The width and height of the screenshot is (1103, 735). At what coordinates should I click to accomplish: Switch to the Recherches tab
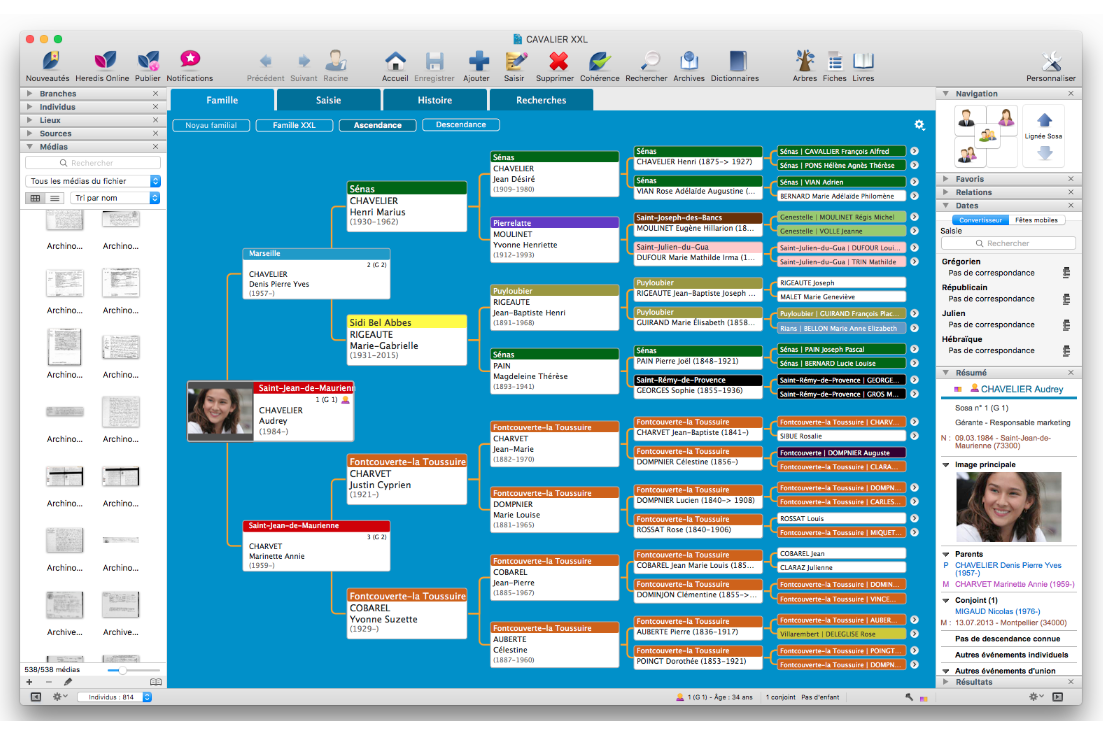click(x=541, y=100)
